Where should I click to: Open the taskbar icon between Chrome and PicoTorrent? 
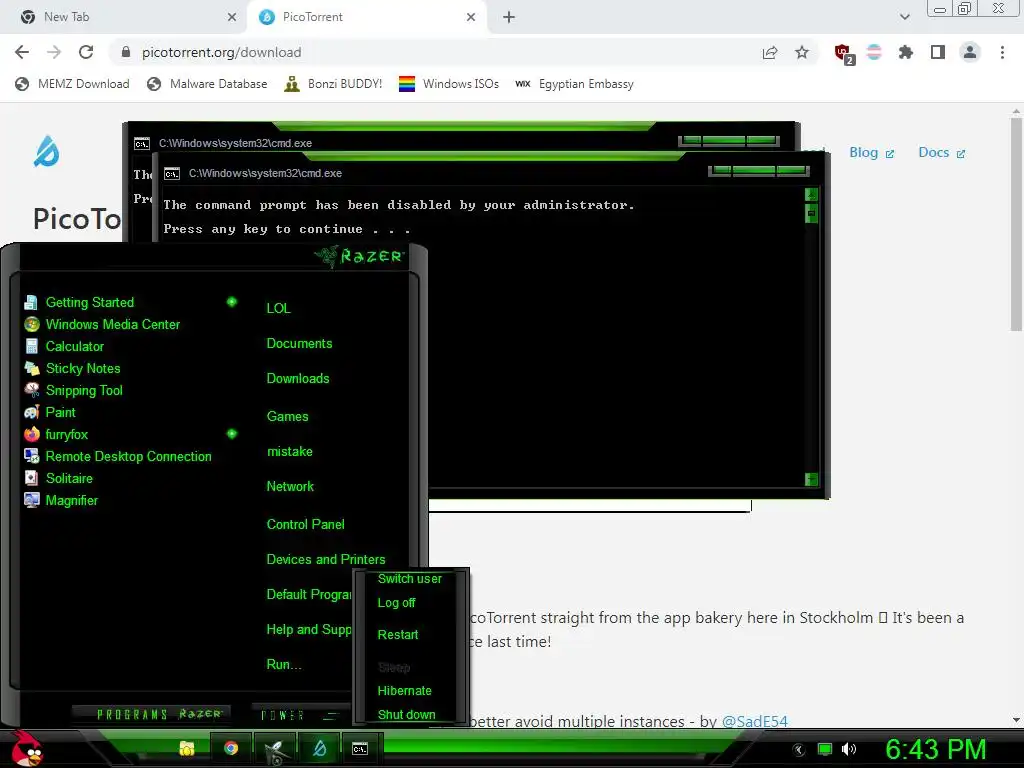275,749
